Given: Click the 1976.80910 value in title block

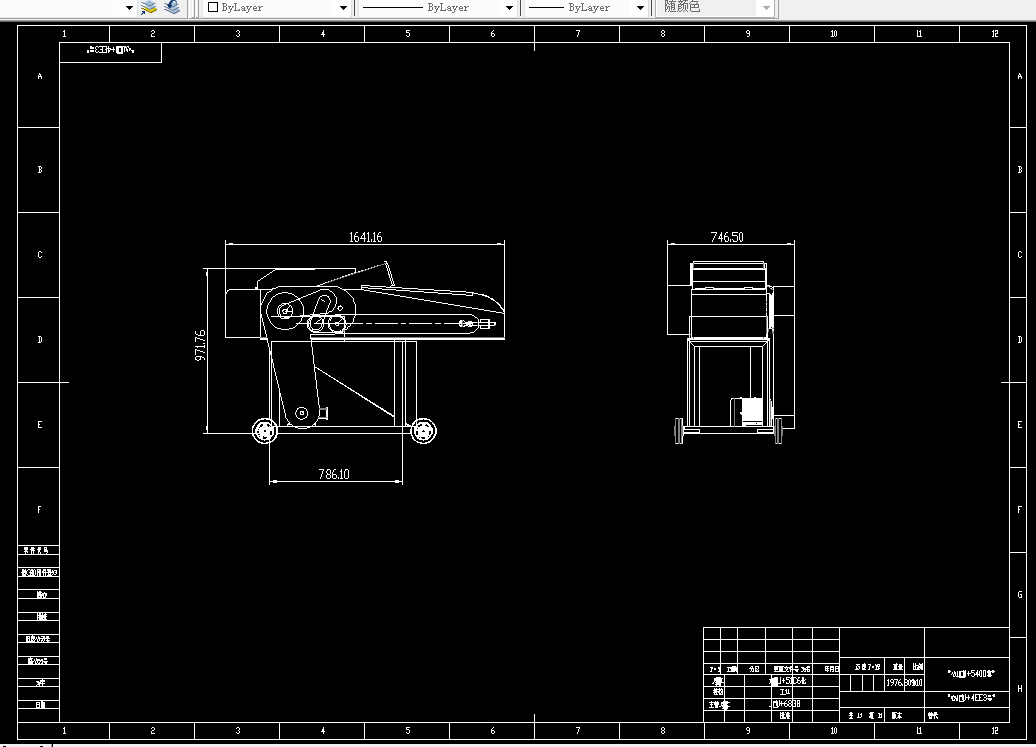Looking at the screenshot, I should tap(905, 683).
